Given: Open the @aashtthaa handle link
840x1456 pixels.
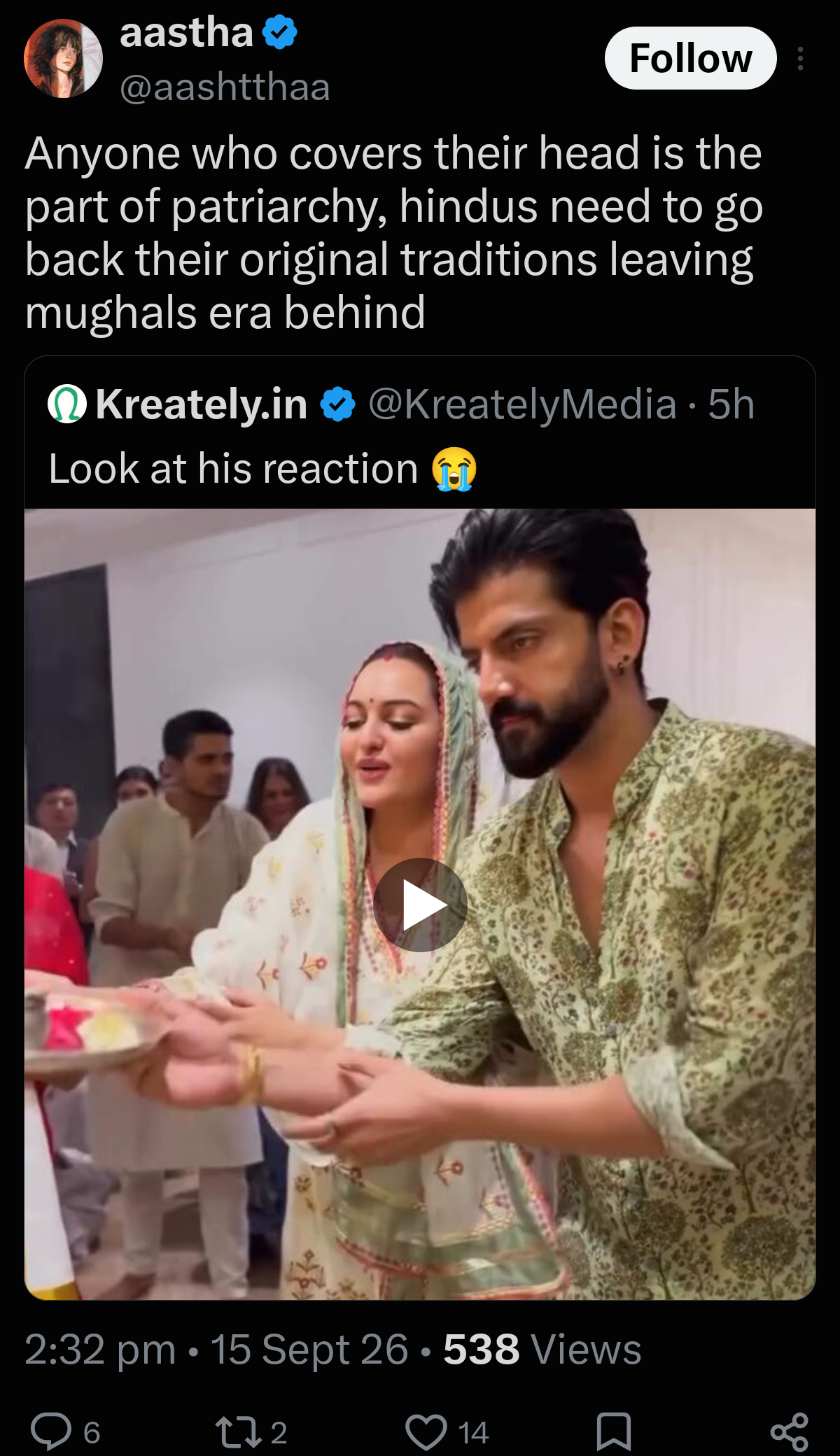Looking at the screenshot, I should [225, 87].
